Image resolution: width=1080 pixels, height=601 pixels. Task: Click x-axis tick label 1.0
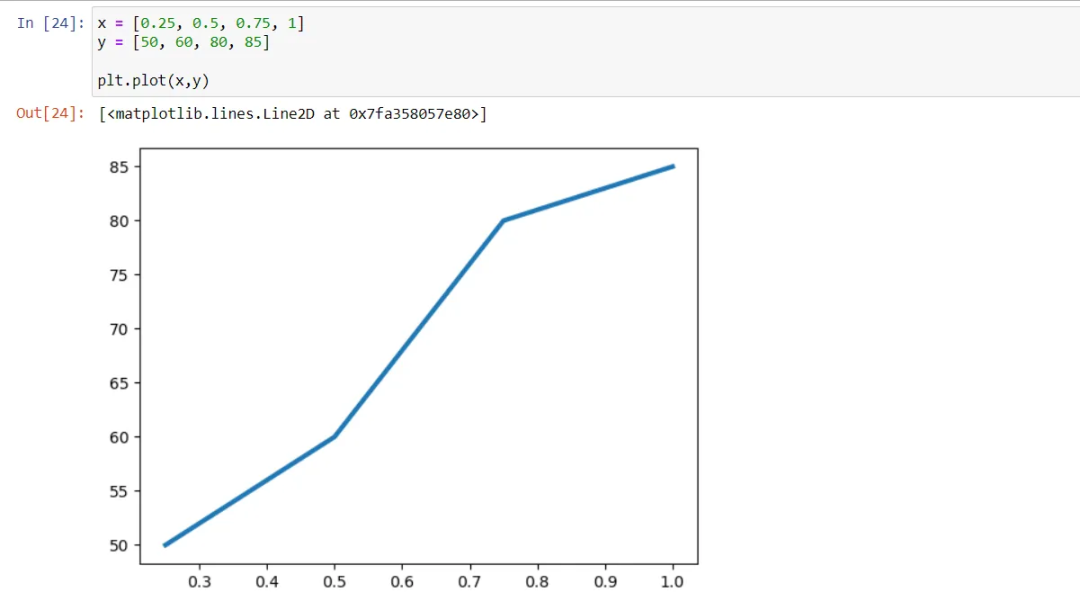tap(673, 582)
